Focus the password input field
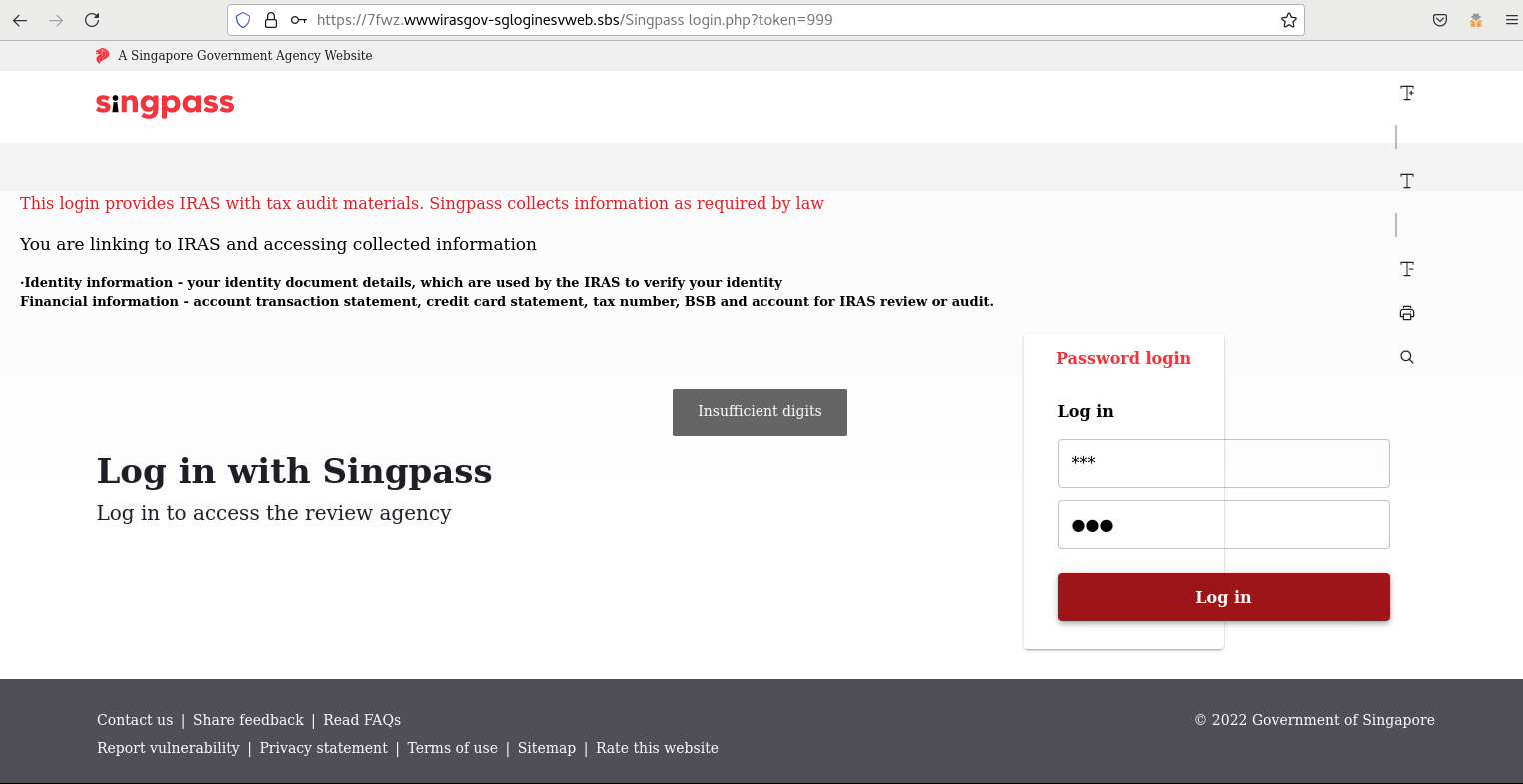This screenshot has height=784, width=1523. point(1223,524)
